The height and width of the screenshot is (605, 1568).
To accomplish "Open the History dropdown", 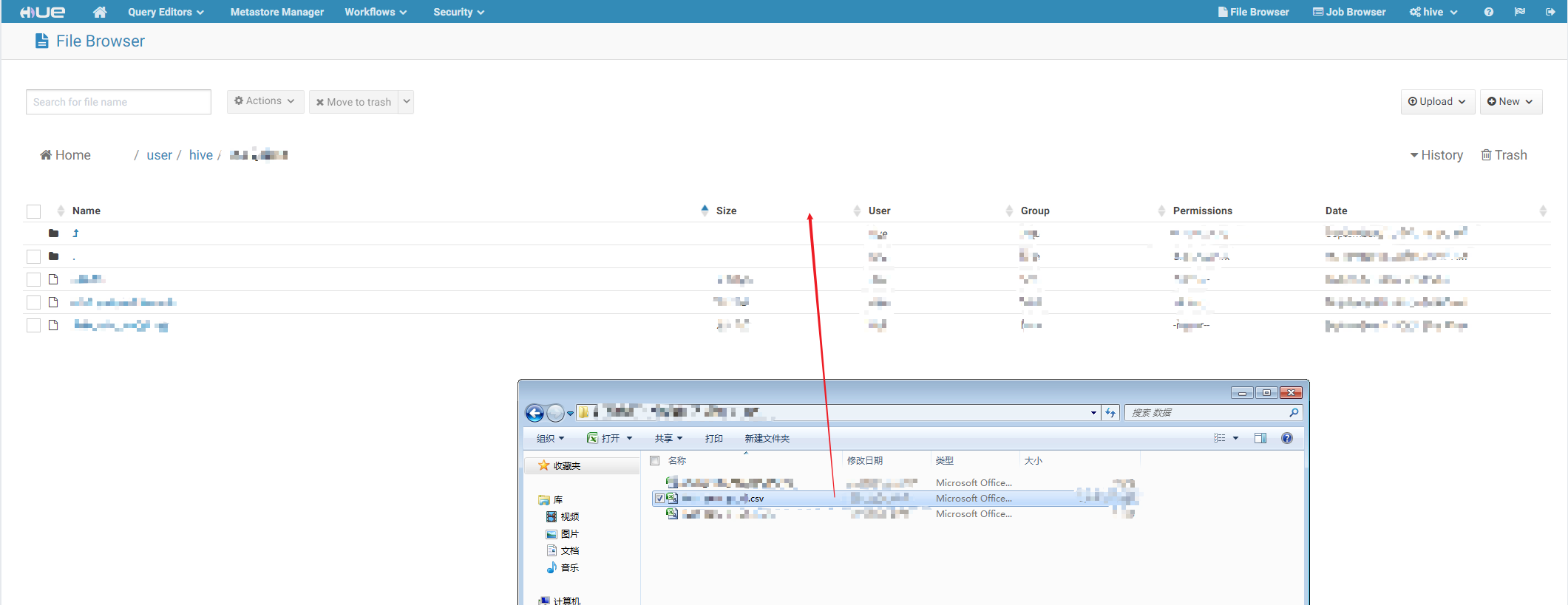I will (x=1436, y=155).
